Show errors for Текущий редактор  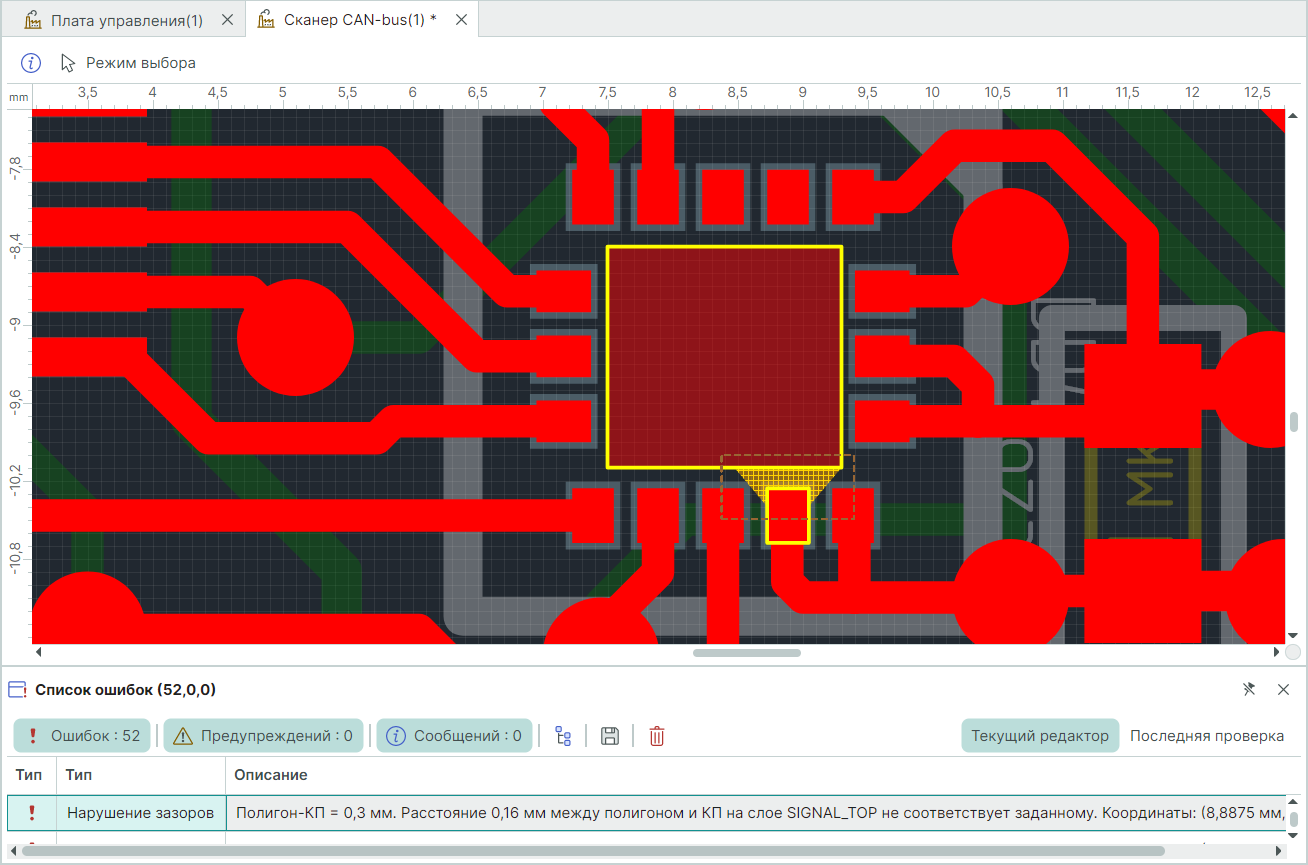[1040, 736]
